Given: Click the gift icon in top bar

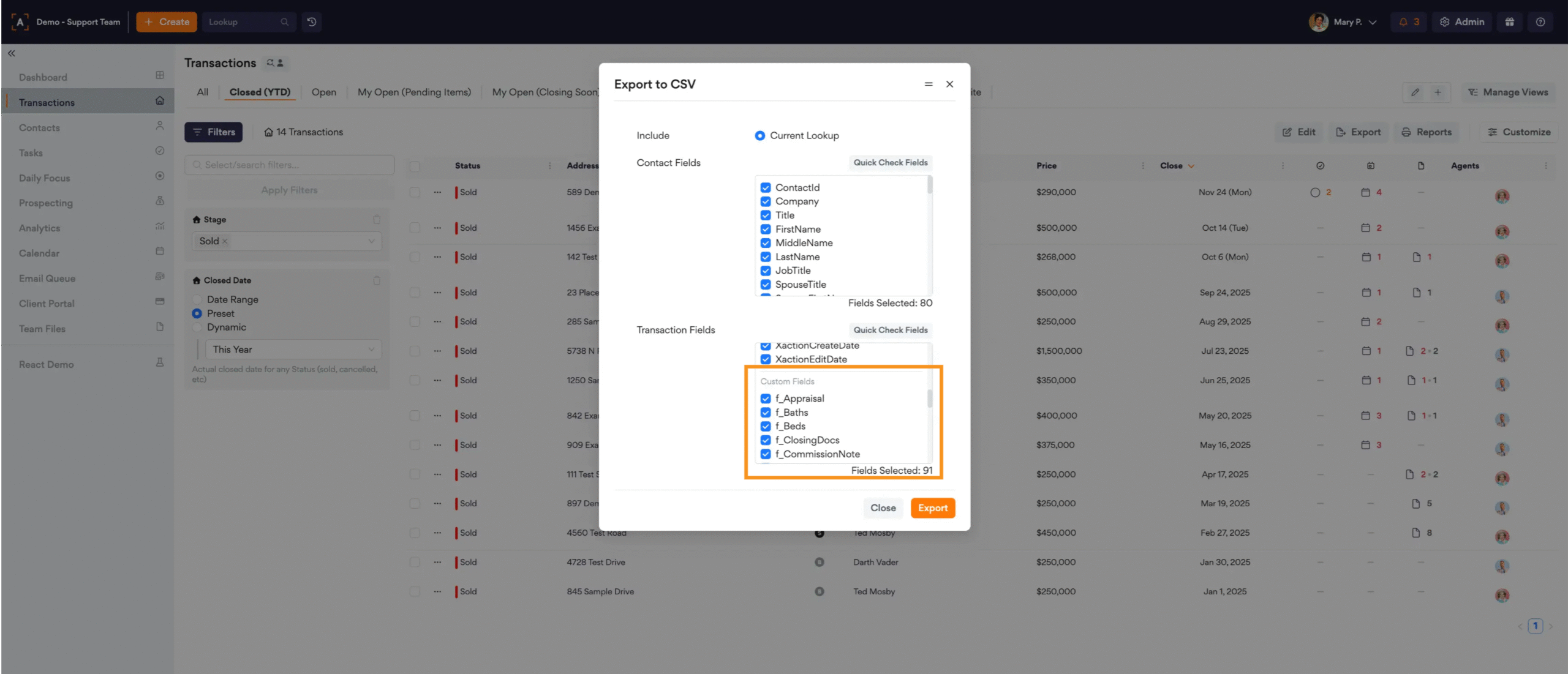Looking at the screenshot, I should tap(1509, 22).
